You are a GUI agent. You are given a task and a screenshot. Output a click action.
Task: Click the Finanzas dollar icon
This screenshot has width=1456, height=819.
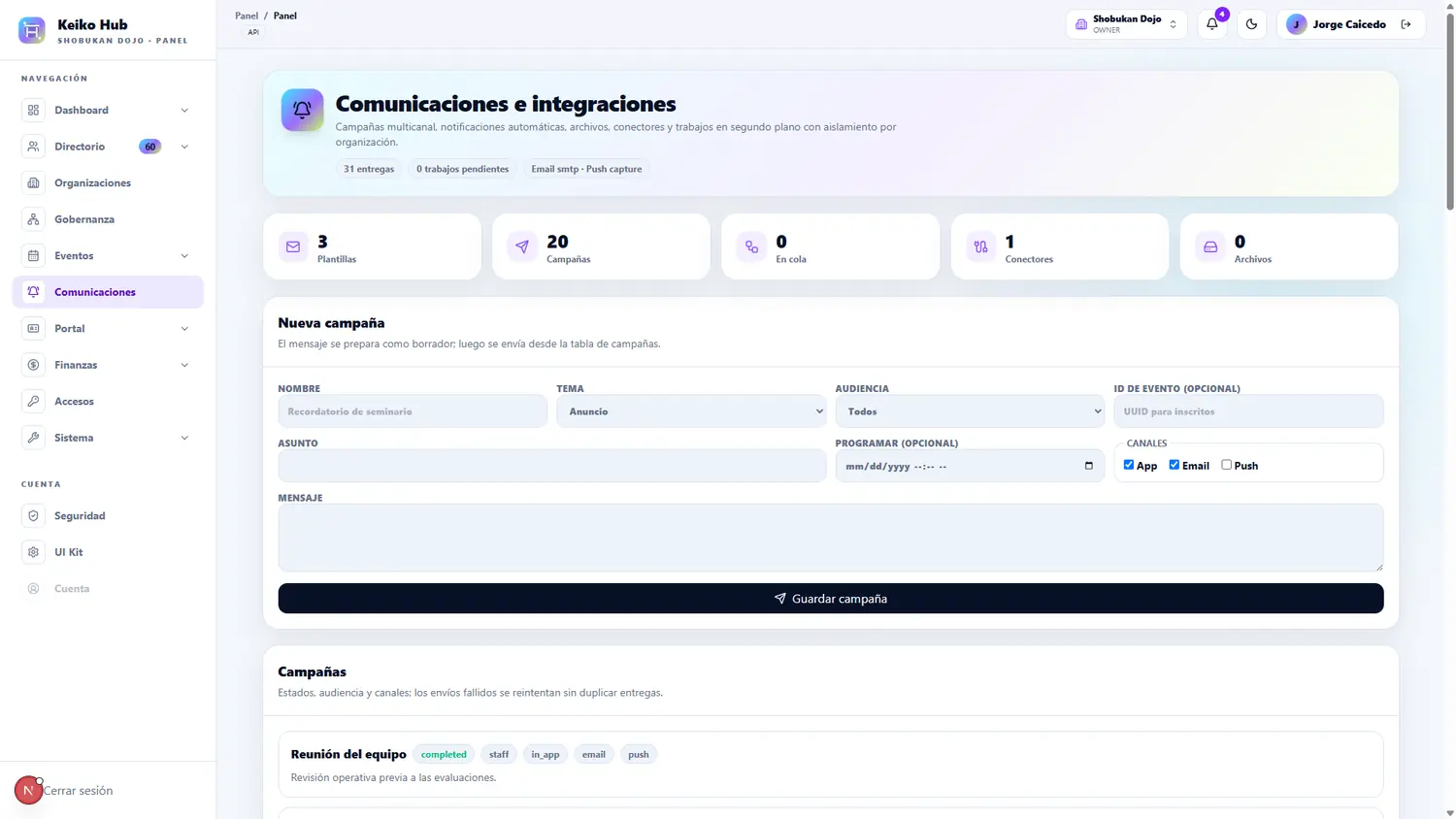pyautogui.click(x=33, y=365)
